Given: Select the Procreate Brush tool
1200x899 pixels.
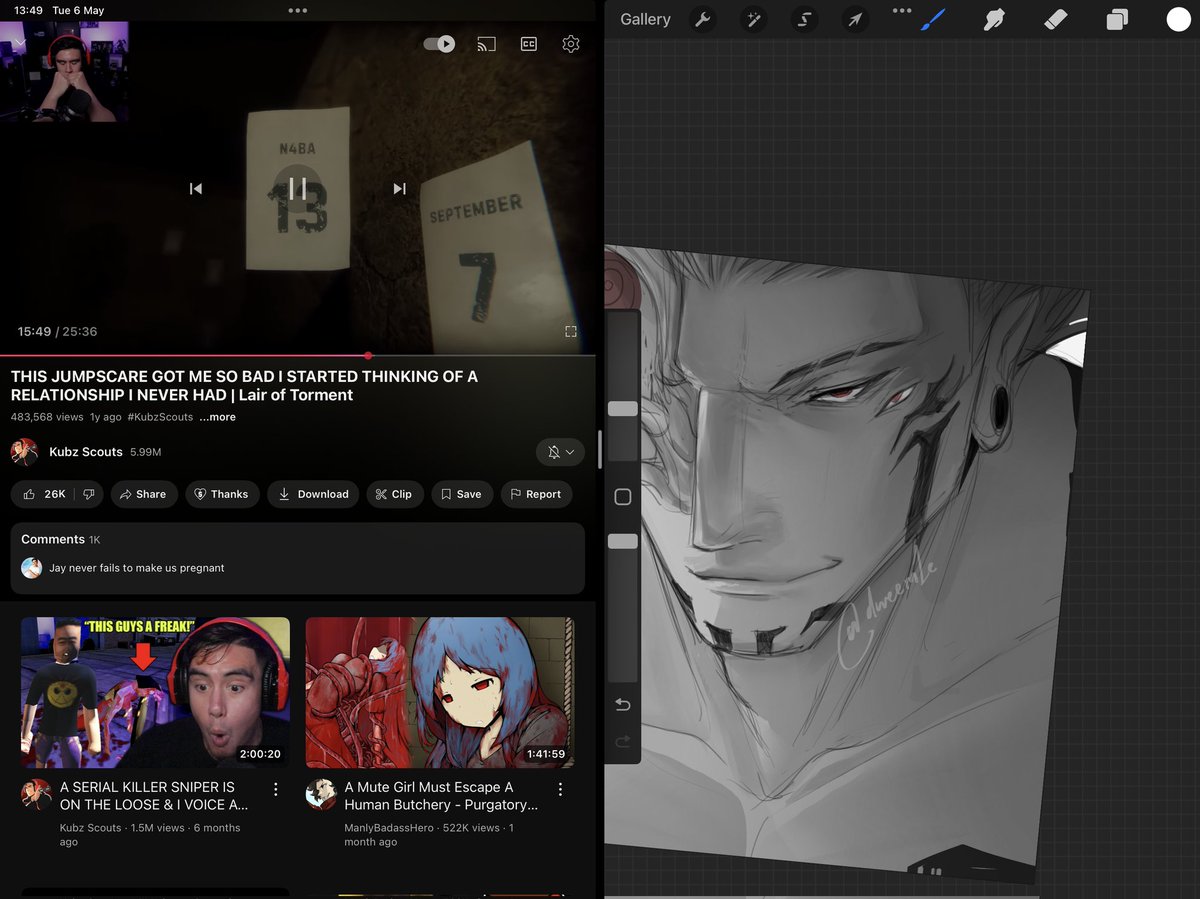Looking at the screenshot, I should coord(933,20).
